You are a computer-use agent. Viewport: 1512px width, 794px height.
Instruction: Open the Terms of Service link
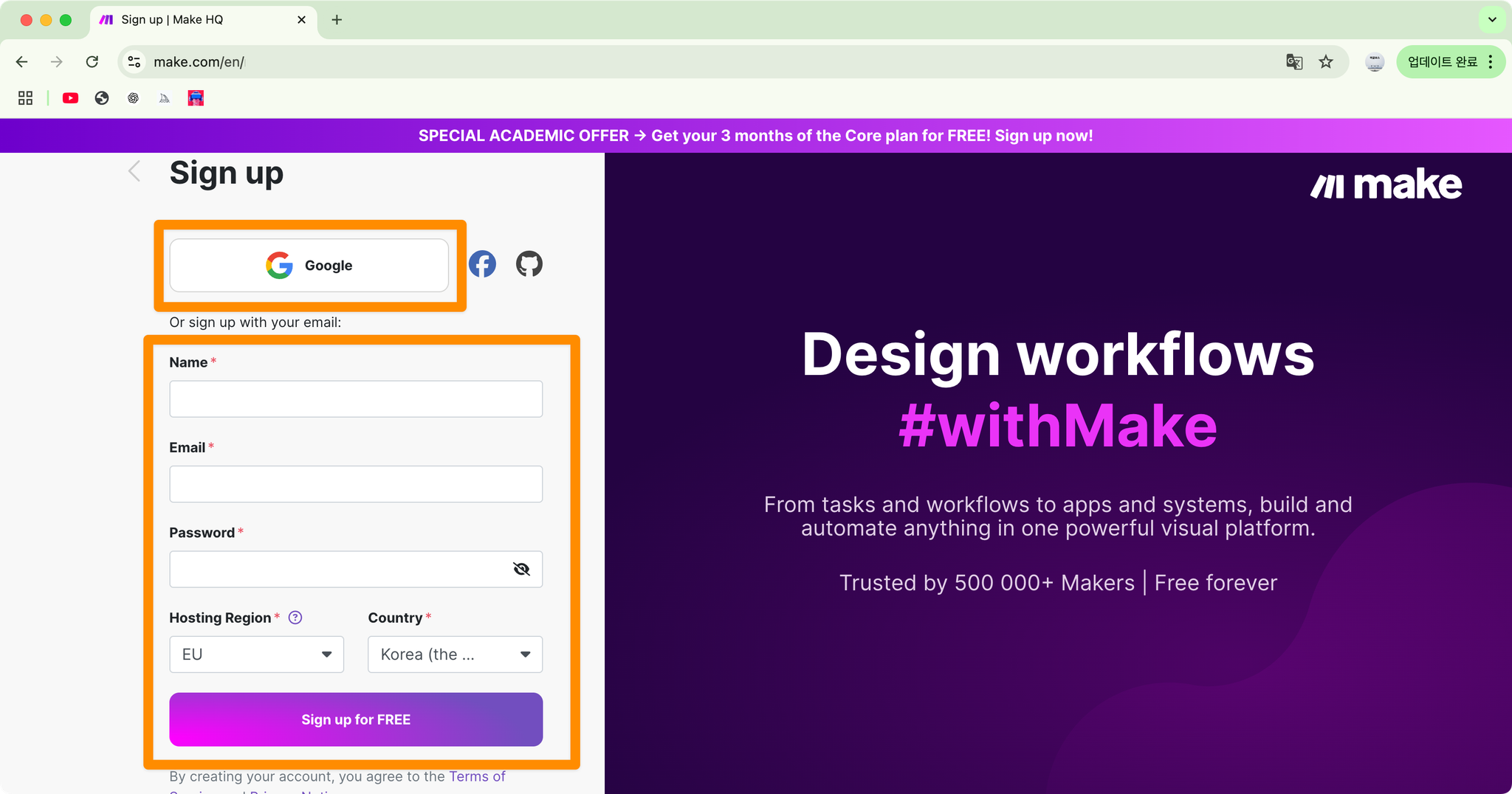coord(477,777)
